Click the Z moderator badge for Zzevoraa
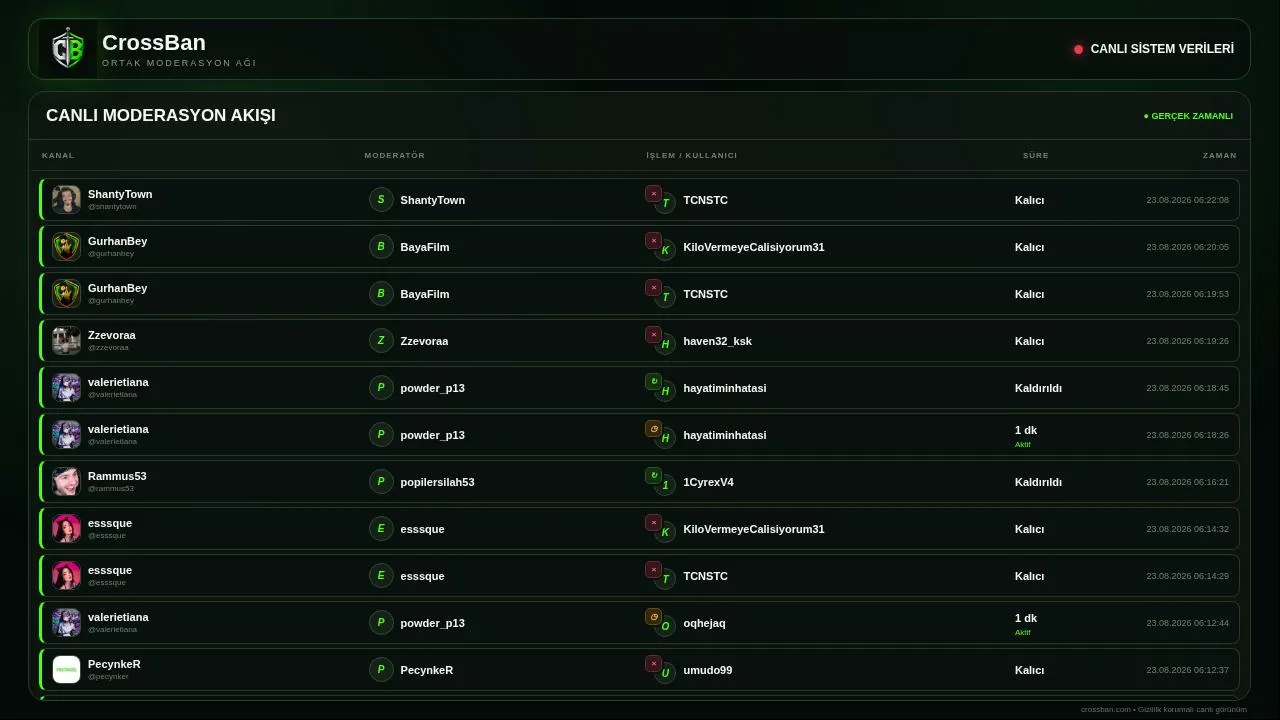The width and height of the screenshot is (1280, 720). click(381, 340)
